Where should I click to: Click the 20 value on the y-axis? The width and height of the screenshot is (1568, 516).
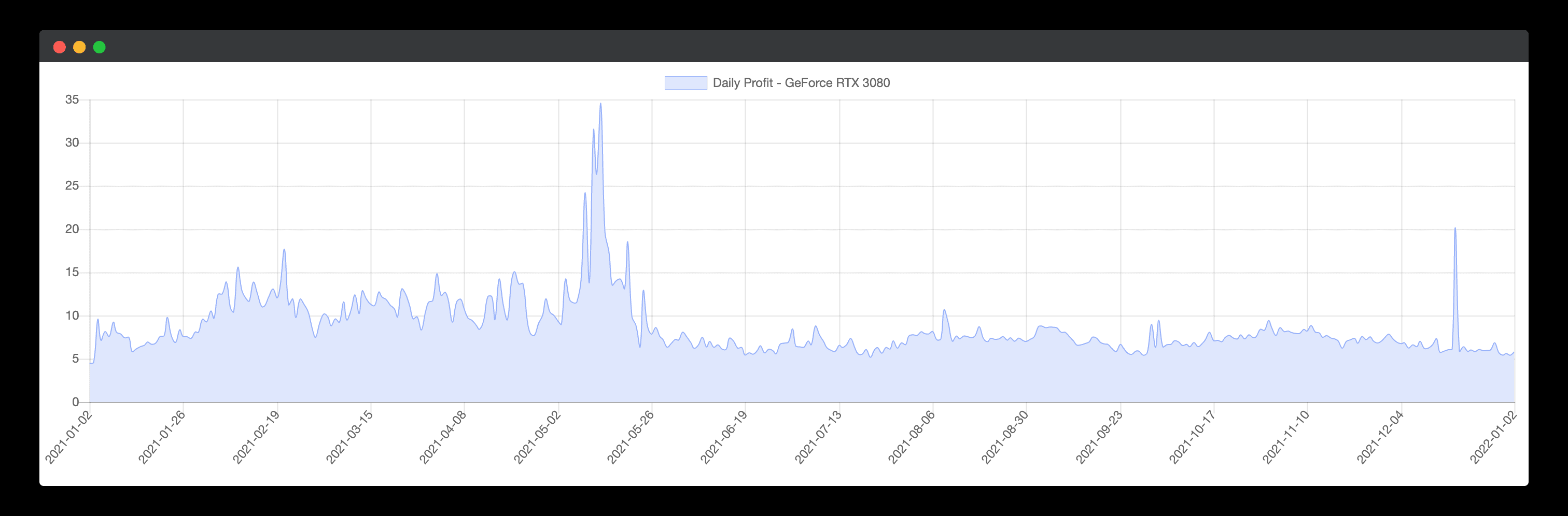coord(72,230)
